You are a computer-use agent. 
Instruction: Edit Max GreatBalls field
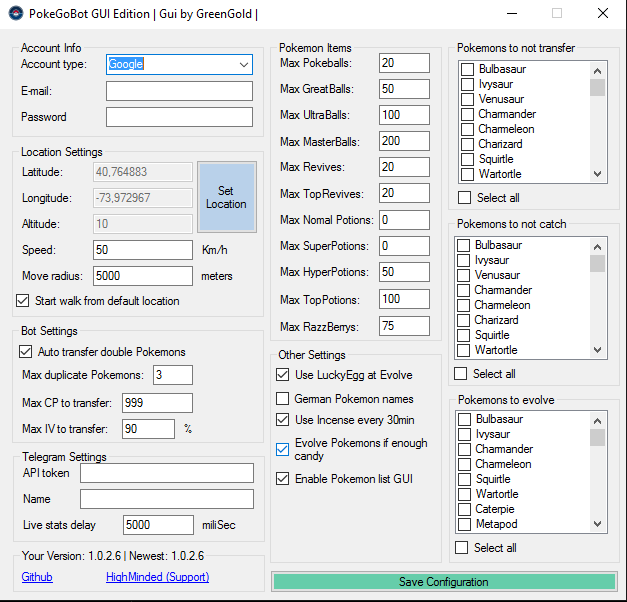pos(404,89)
